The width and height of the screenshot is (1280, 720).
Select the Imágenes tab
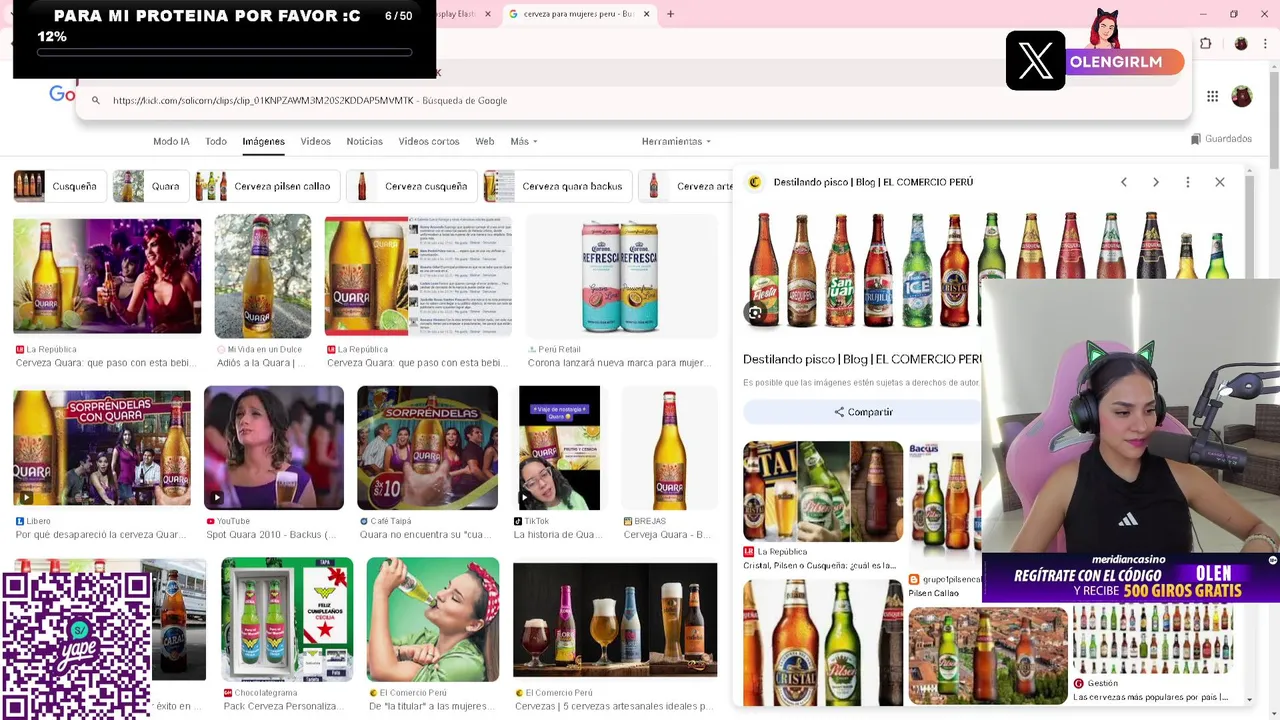pos(263,141)
